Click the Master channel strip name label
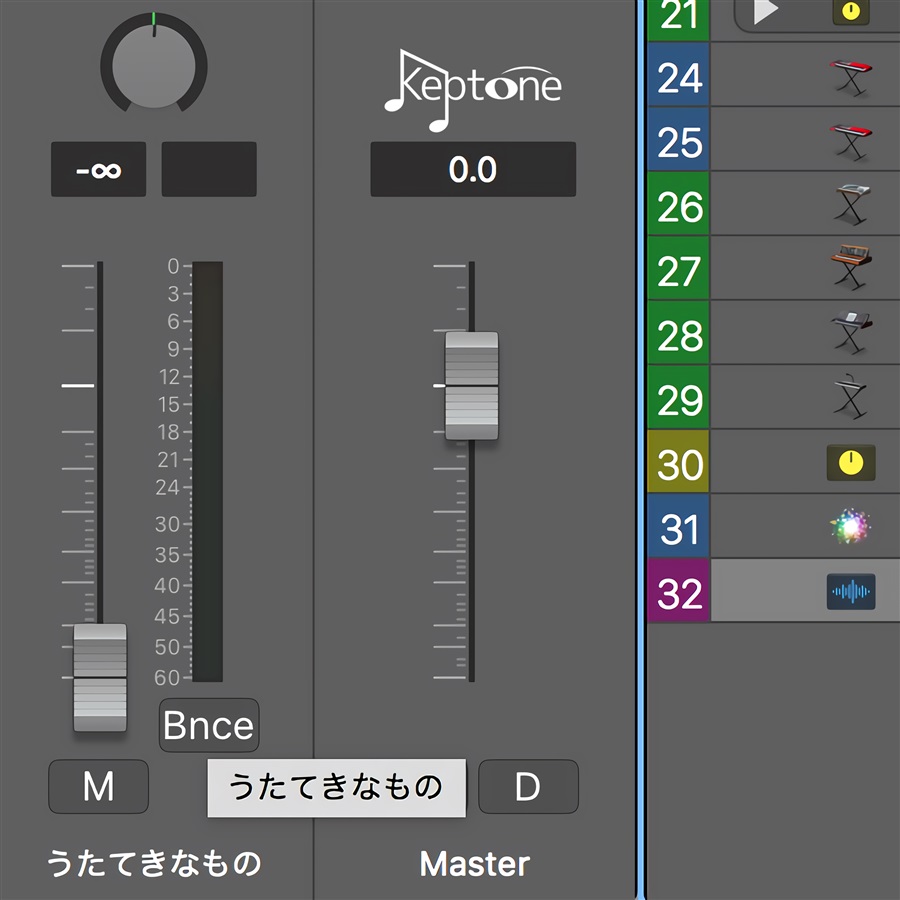900x900 pixels. point(475,863)
